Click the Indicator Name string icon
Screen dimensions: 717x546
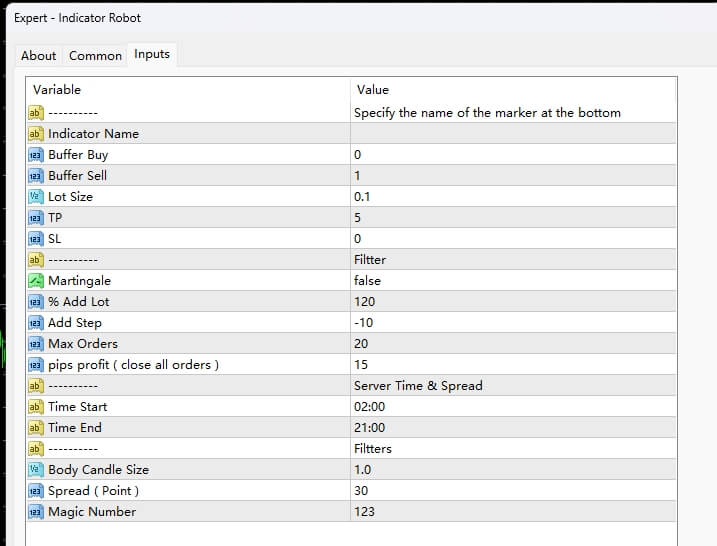pyautogui.click(x=35, y=134)
